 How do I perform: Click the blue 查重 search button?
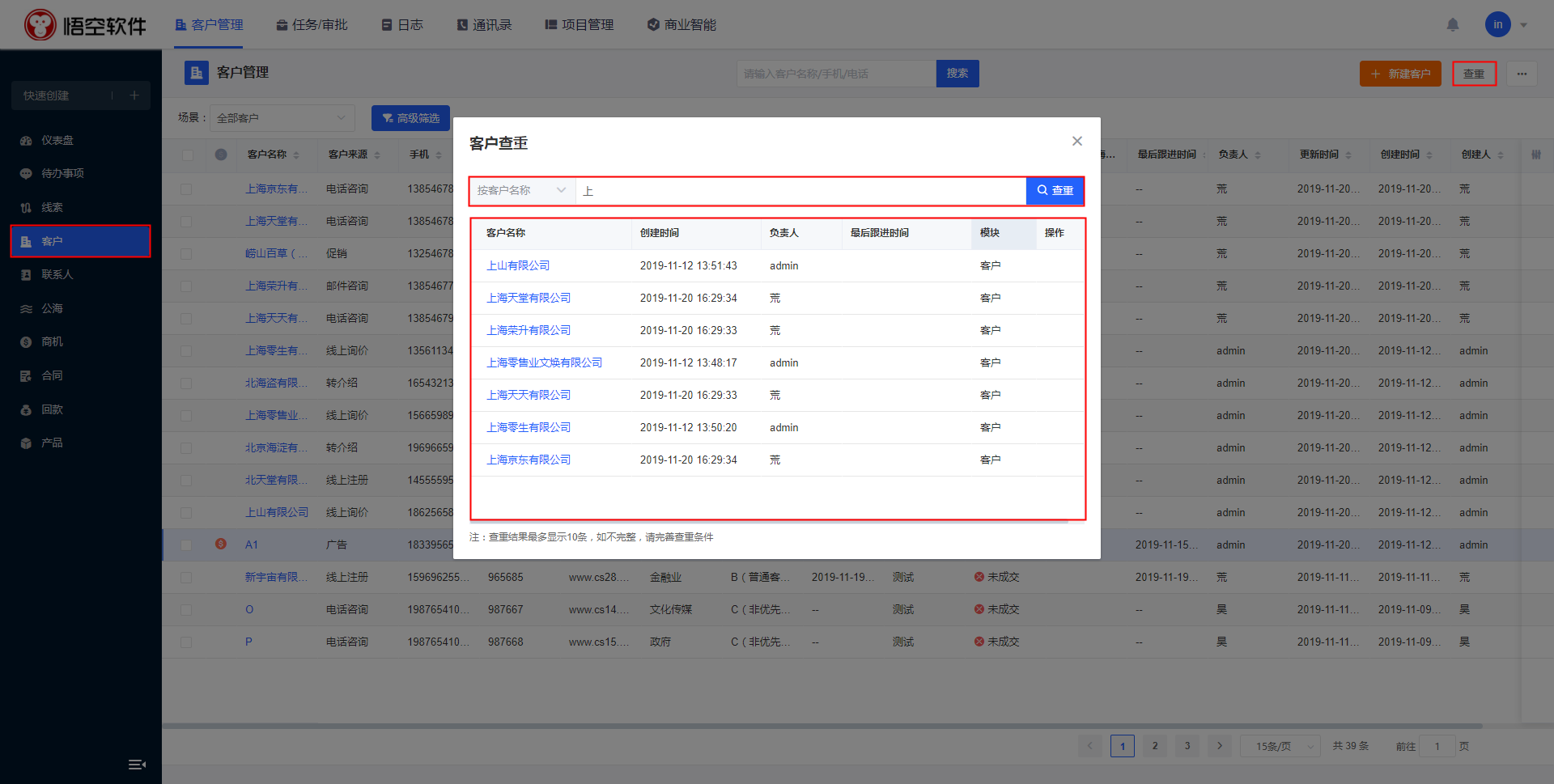point(1055,191)
